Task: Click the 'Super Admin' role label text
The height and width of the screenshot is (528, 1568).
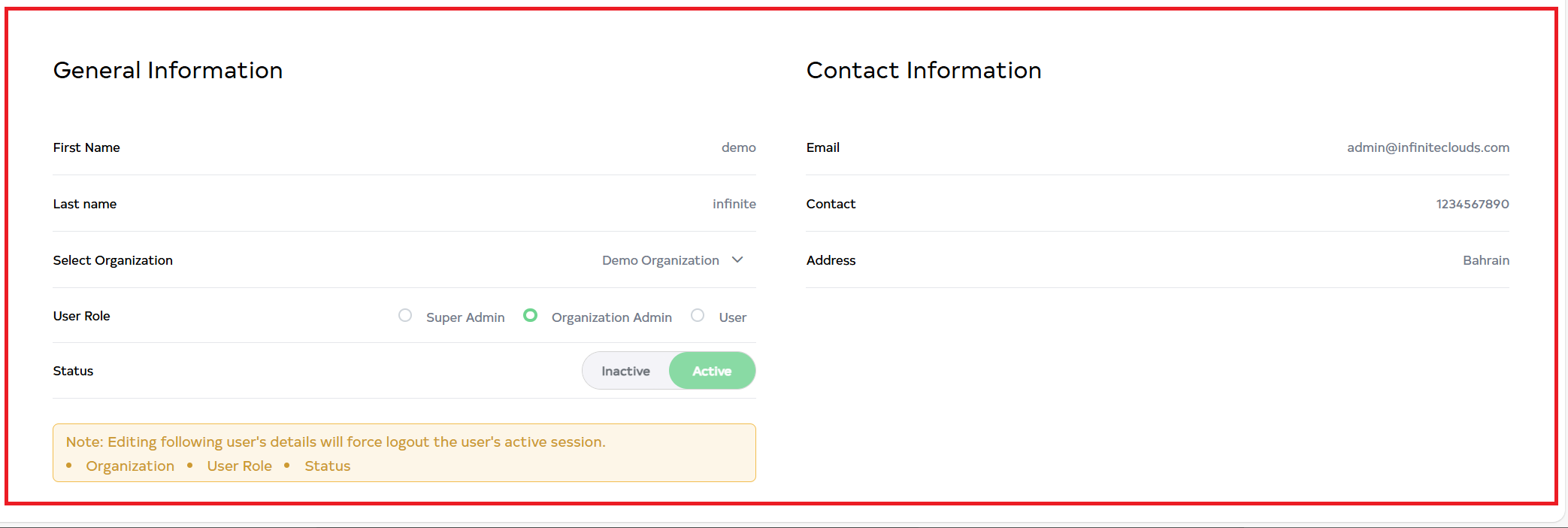Action: point(465,317)
